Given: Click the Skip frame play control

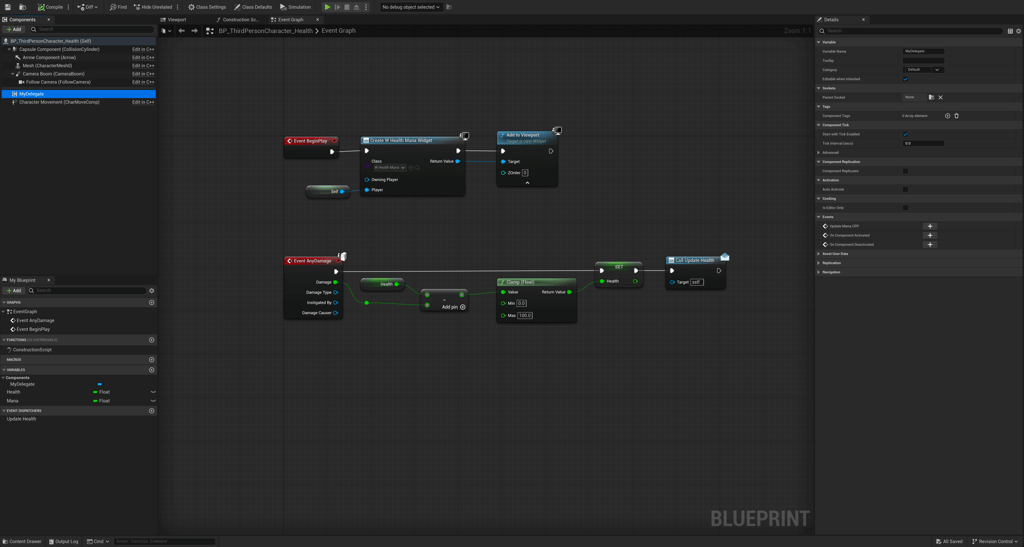Looking at the screenshot, I should coord(338,7).
